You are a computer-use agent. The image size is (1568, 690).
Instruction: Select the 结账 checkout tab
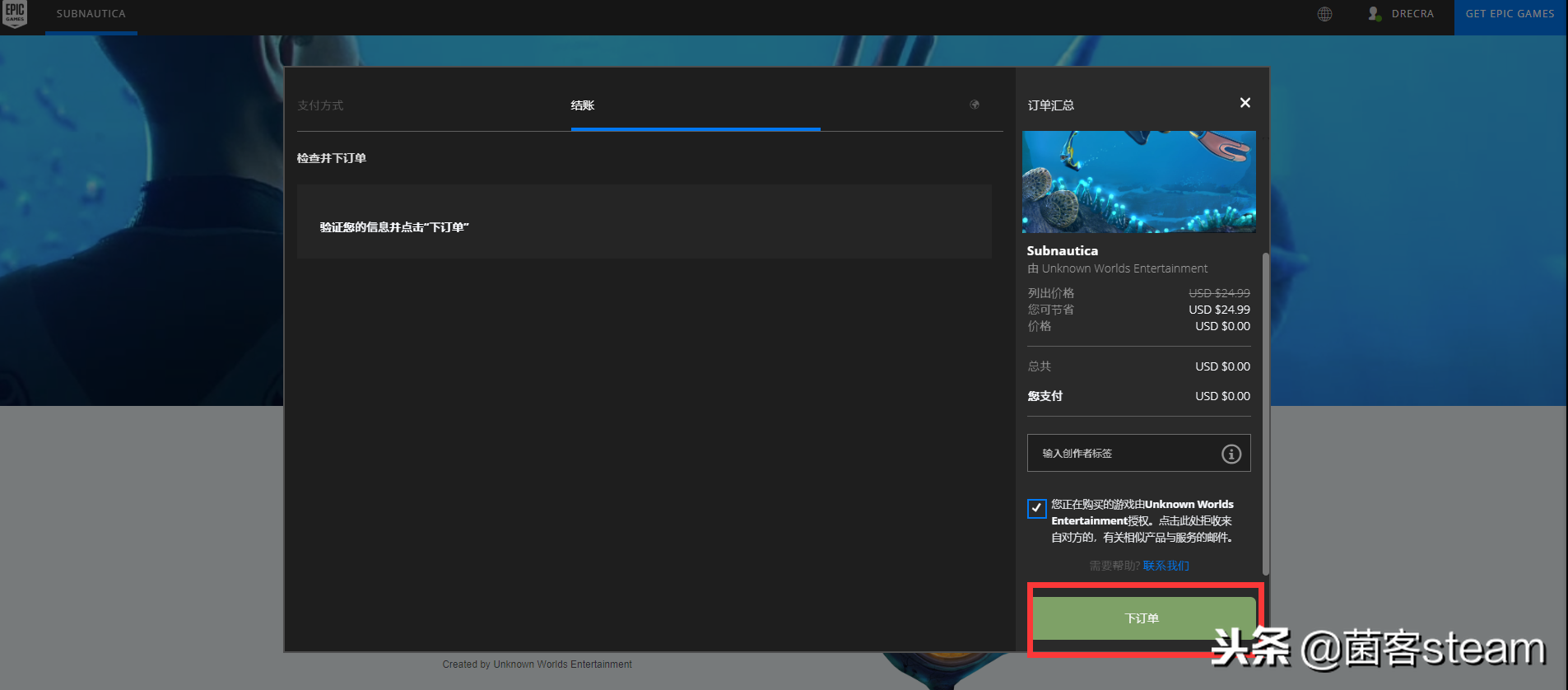point(583,105)
